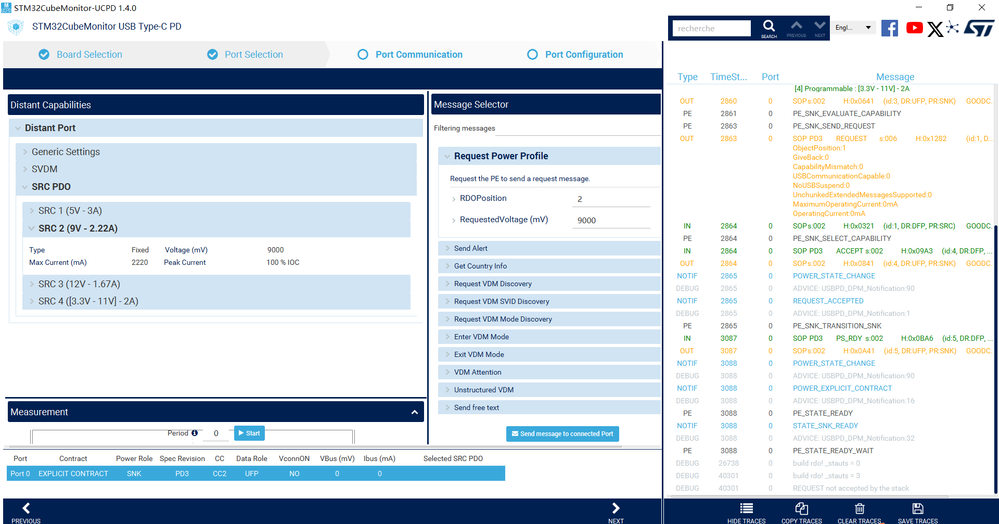Image resolution: width=999 pixels, height=524 pixels.
Task: Click the recherche search field
Action: tap(712, 29)
